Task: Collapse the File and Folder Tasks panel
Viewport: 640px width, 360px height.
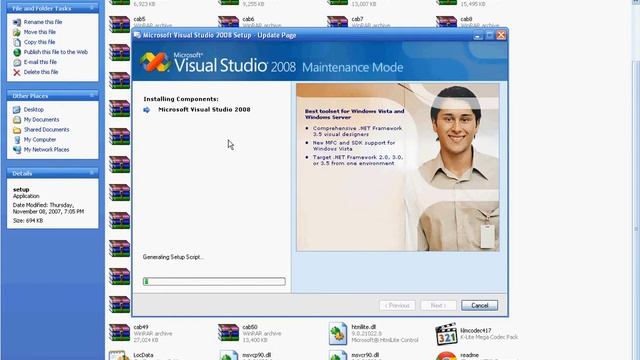Action: pos(92,8)
